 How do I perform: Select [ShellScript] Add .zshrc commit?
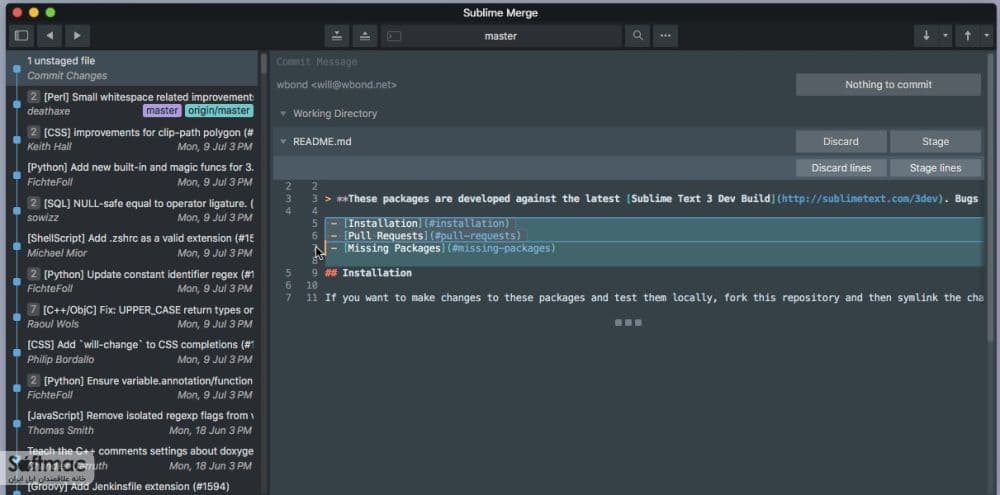(132, 245)
